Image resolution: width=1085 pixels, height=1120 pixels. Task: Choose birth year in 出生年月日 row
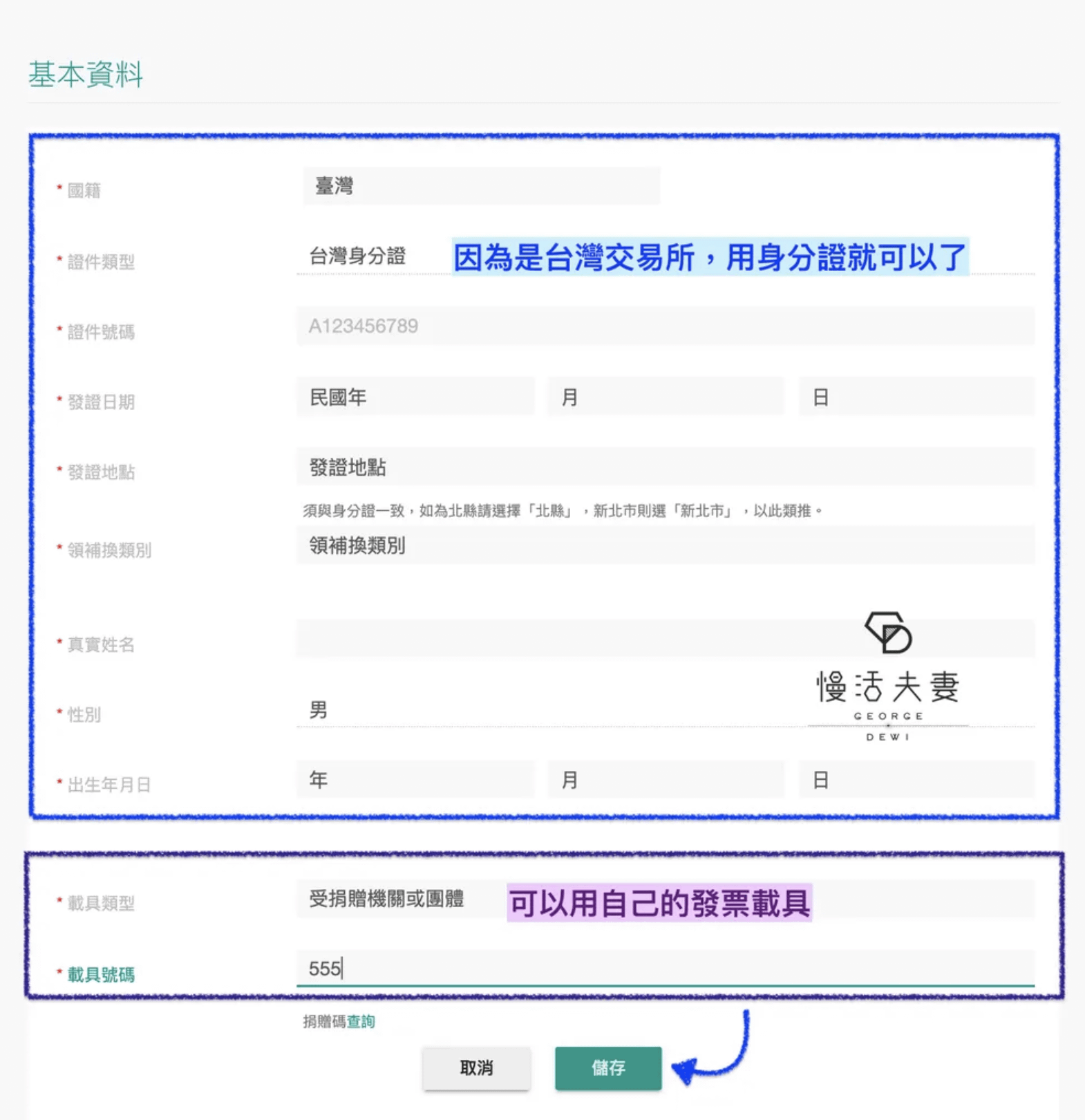pos(415,780)
